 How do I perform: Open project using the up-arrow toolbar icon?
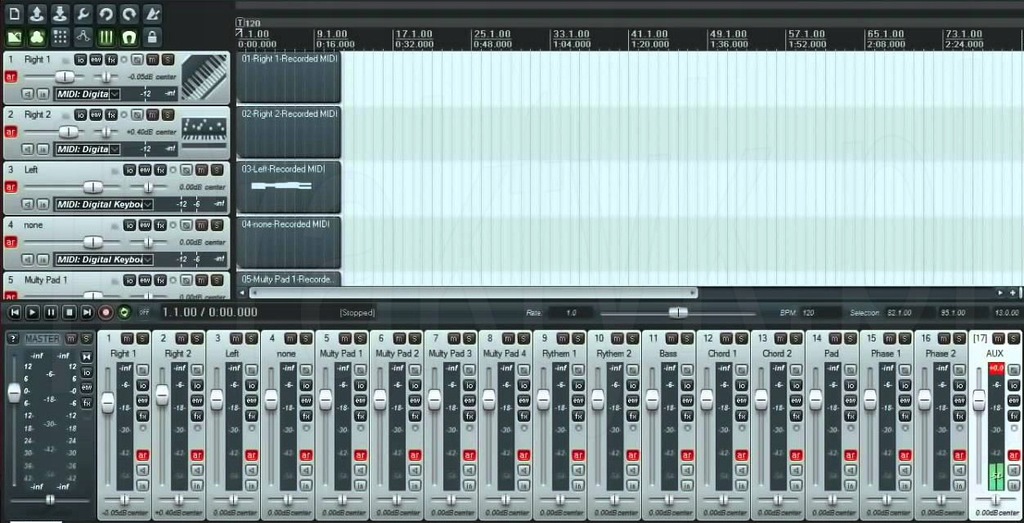coord(37,13)
